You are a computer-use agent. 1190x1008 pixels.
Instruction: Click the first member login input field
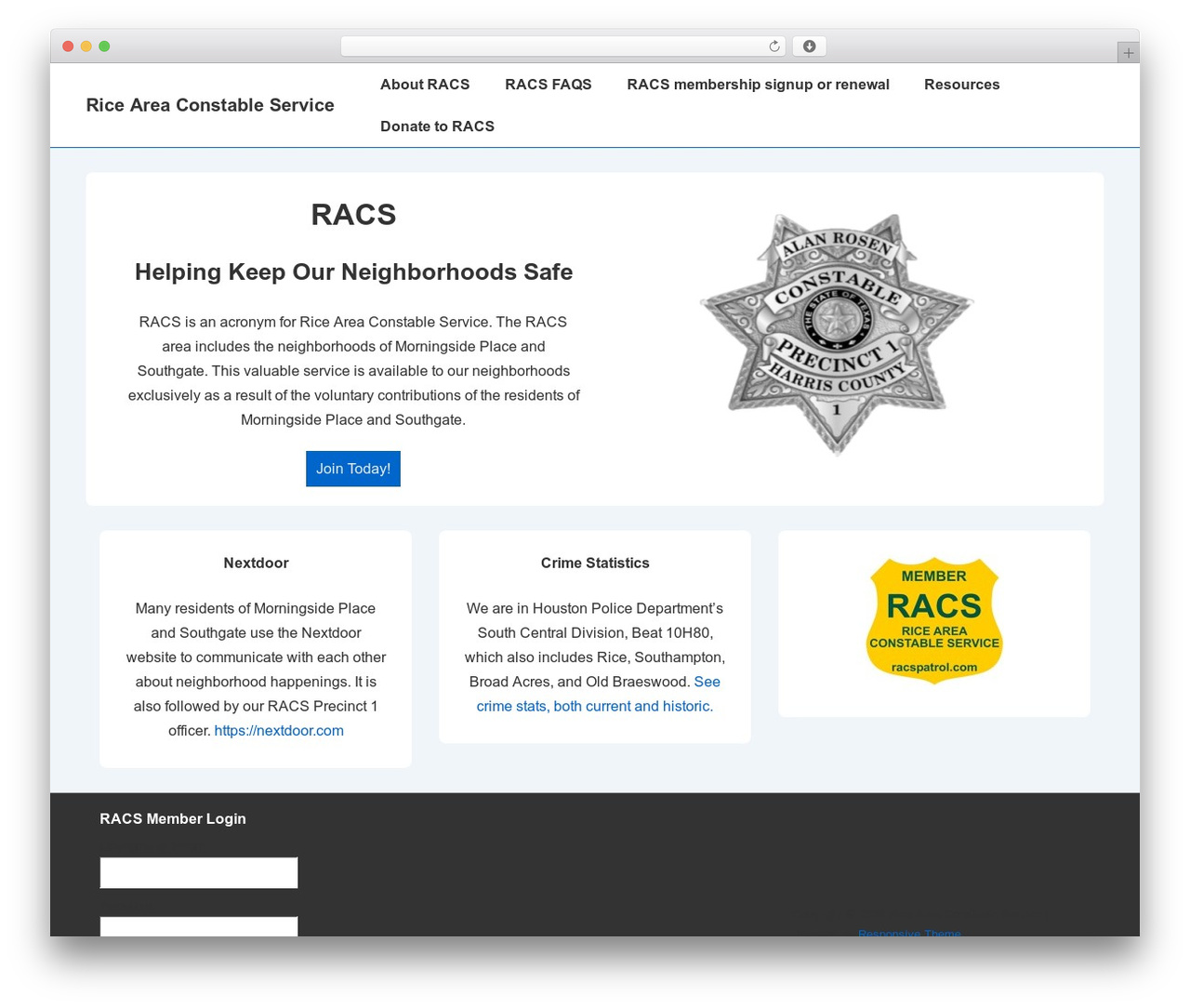[x=199, y=873]
